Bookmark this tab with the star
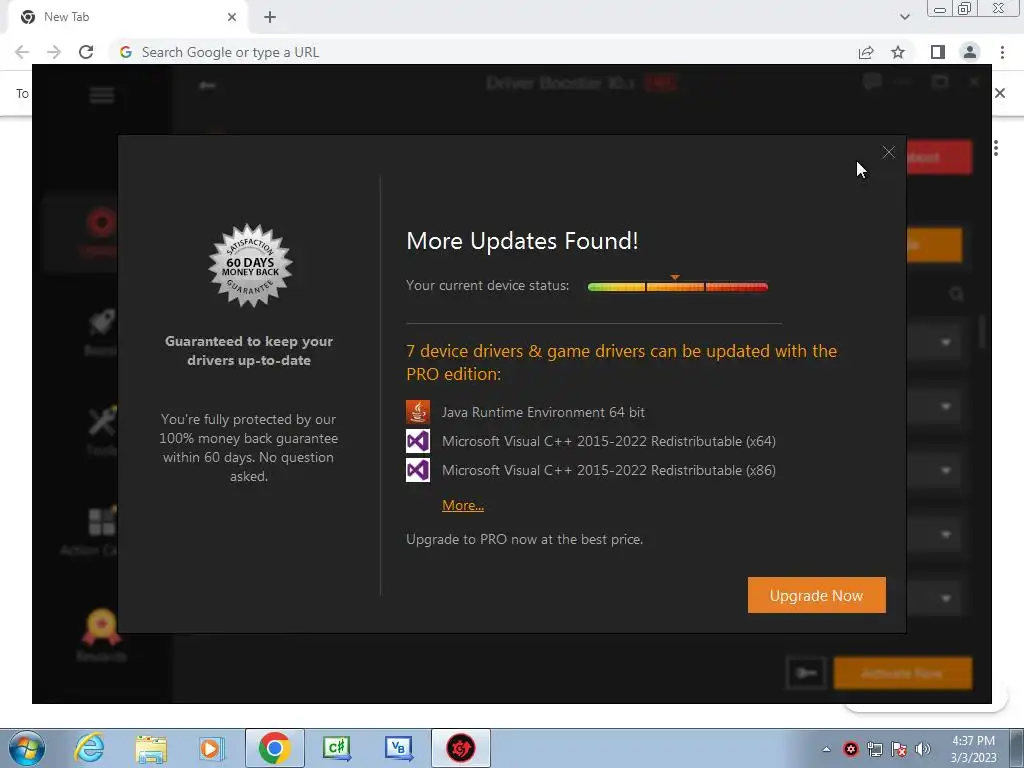This screenshot has width=1024, height=768. click(898, 52)
